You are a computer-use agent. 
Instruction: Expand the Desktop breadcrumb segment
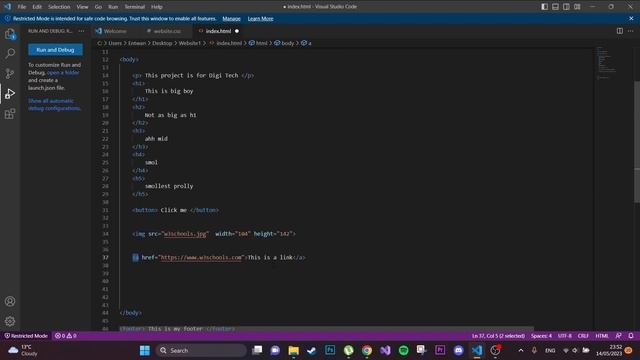tap(162, 43)
